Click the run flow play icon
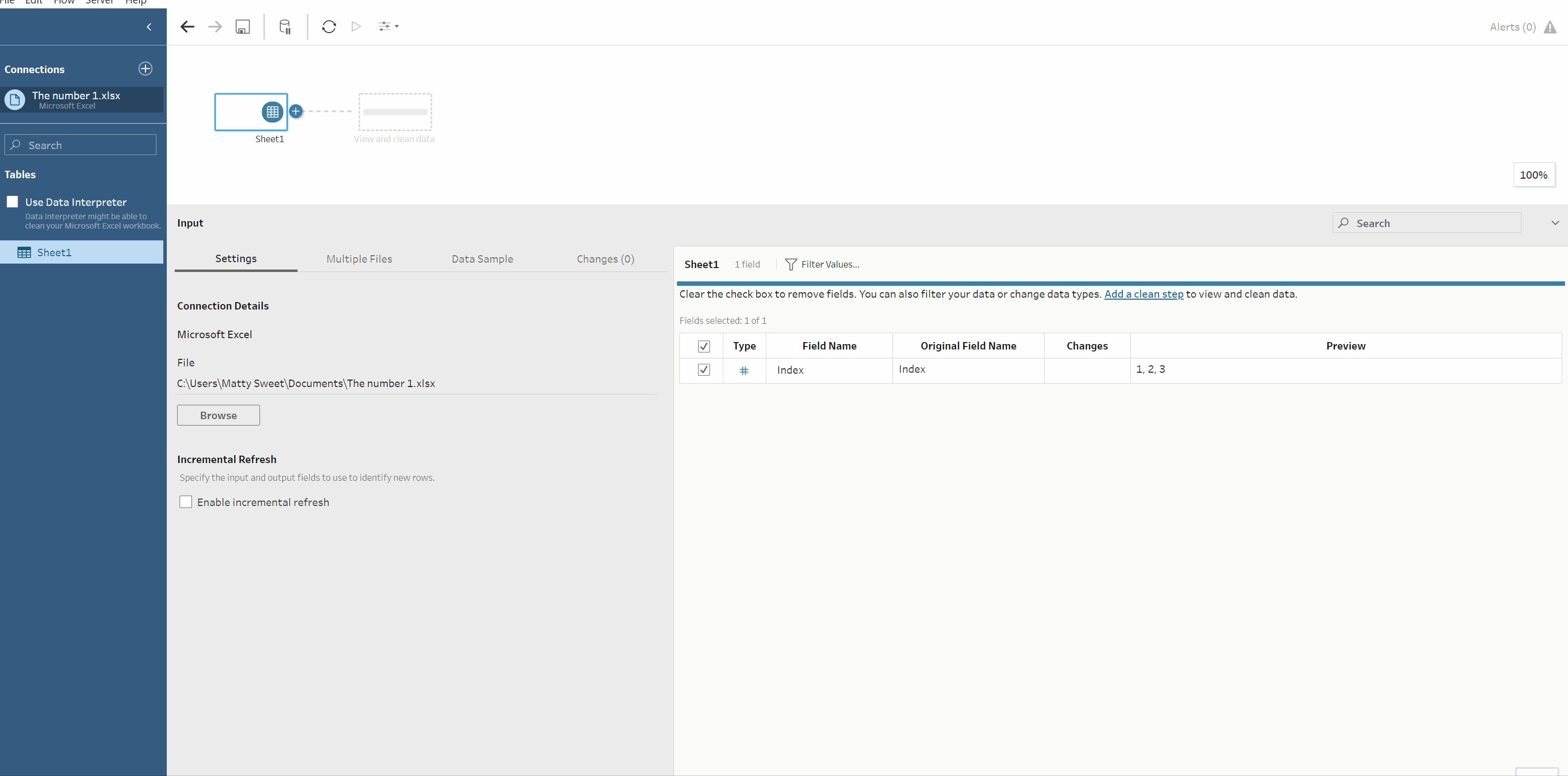The height and width of the screenshot is (776, 1568). (356, 27)
